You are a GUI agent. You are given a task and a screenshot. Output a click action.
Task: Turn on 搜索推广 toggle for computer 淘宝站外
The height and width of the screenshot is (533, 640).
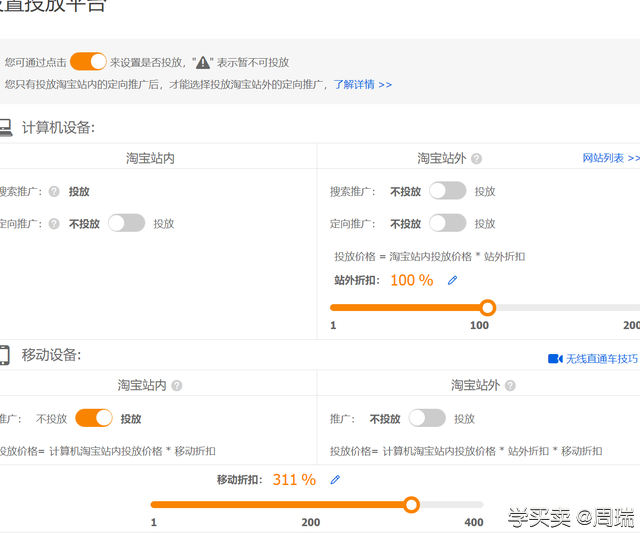(447, 191)
